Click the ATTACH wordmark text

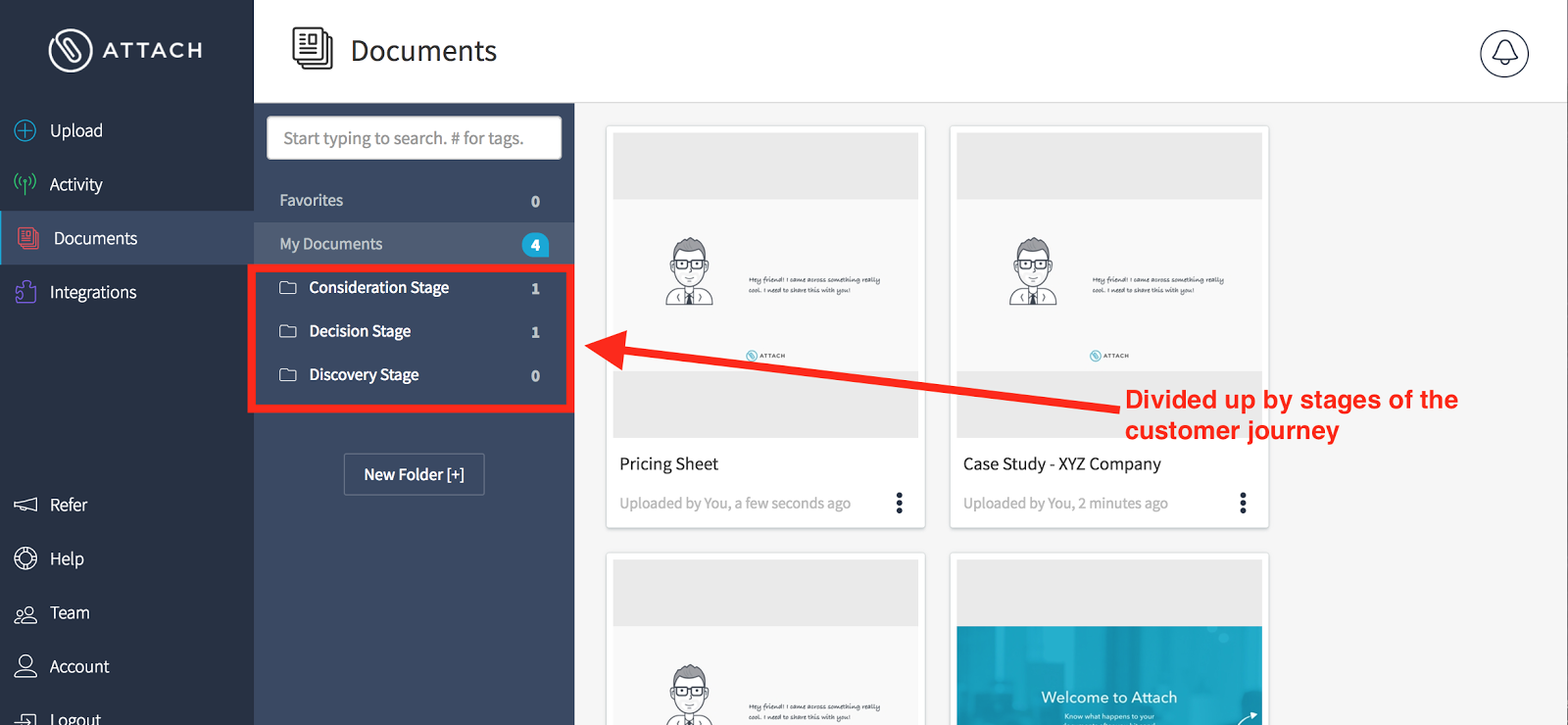(153, 50)
